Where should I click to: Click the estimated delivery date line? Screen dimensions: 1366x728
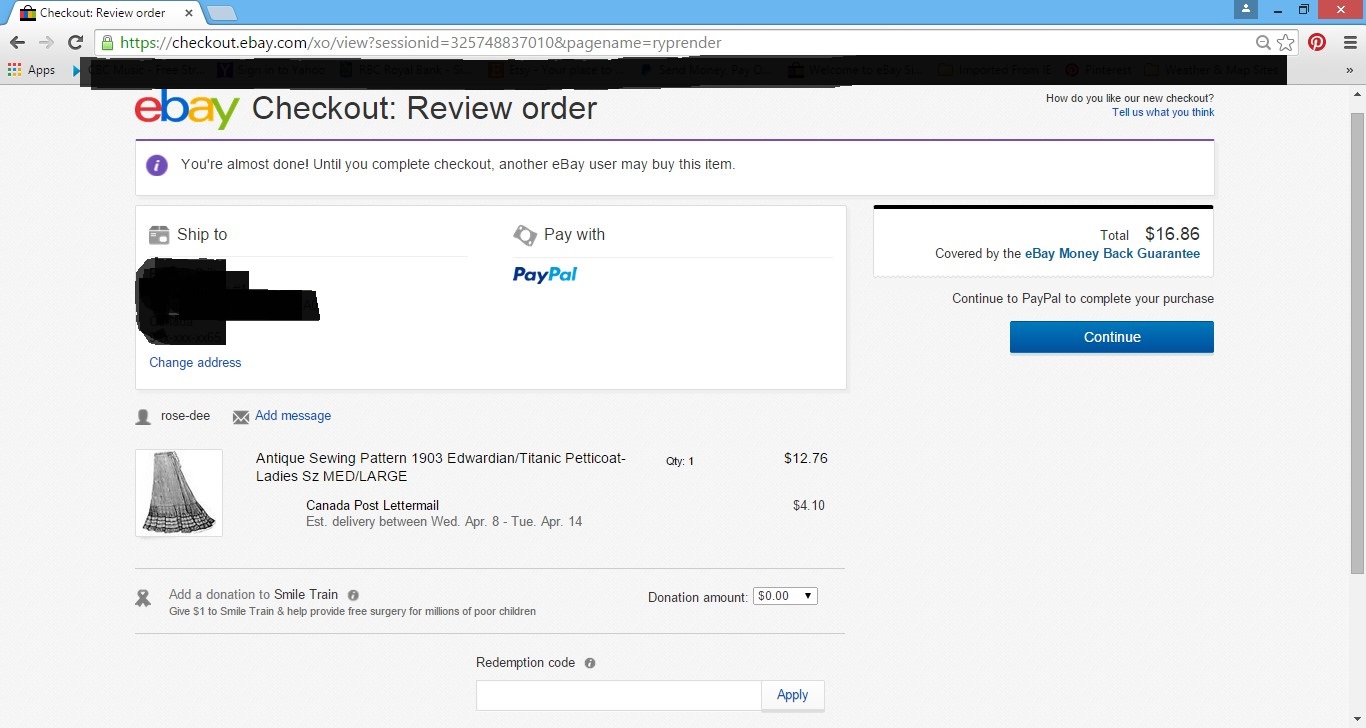pos(444,521)
